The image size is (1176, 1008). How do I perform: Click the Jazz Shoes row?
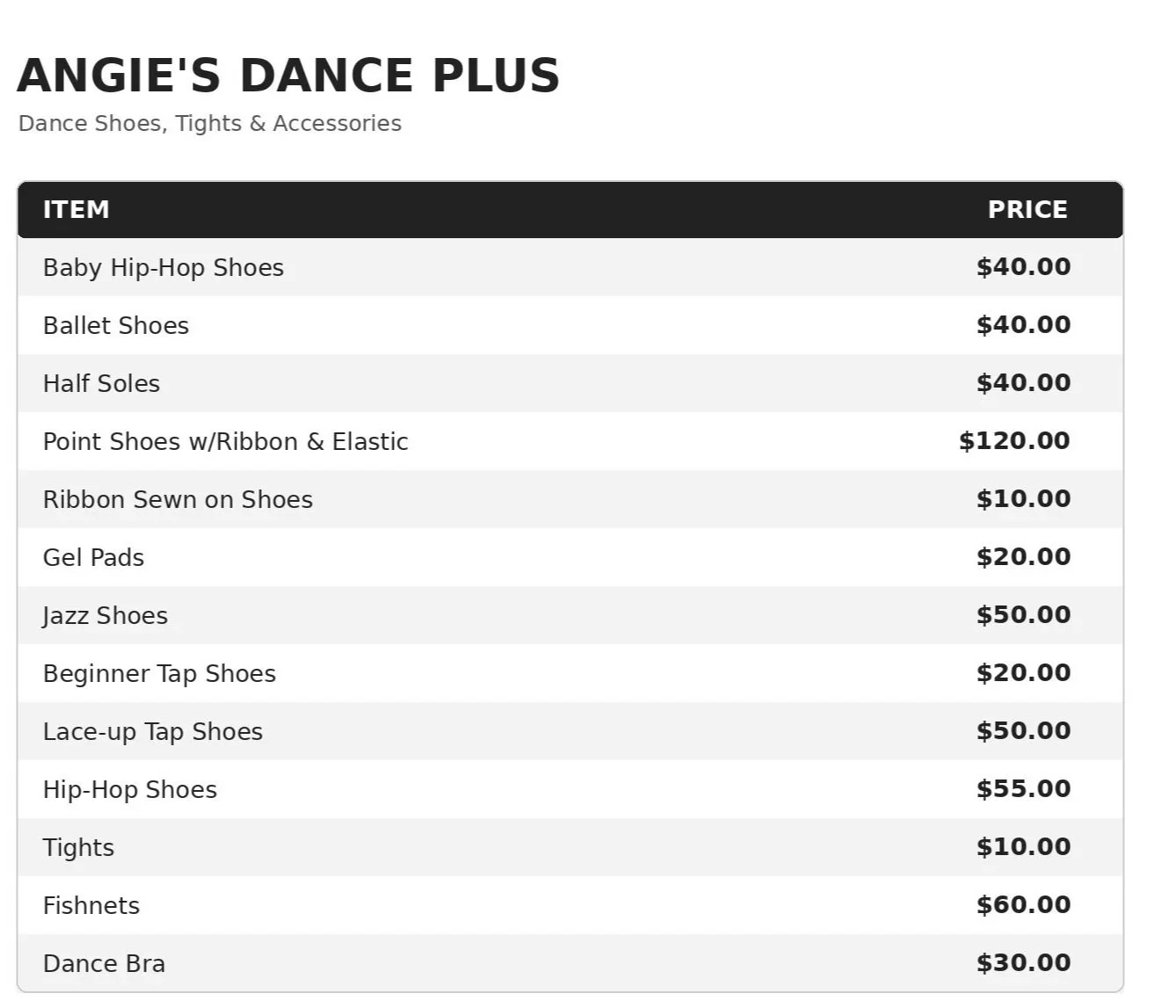tap(570, 615)
